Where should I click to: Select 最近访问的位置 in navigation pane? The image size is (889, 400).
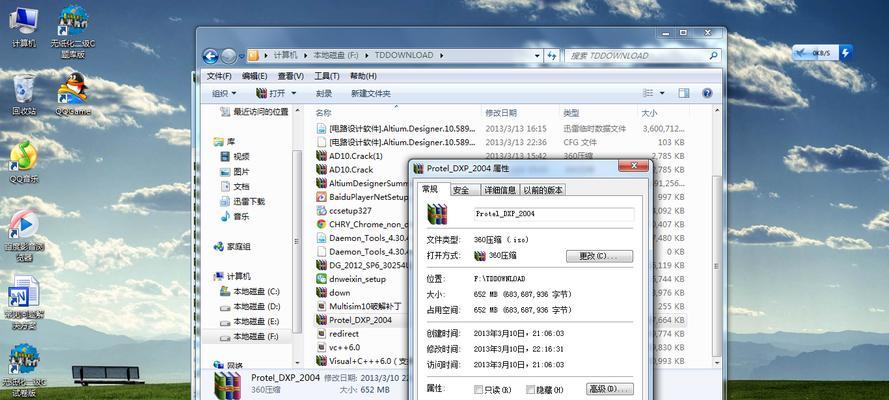(253, 112)
